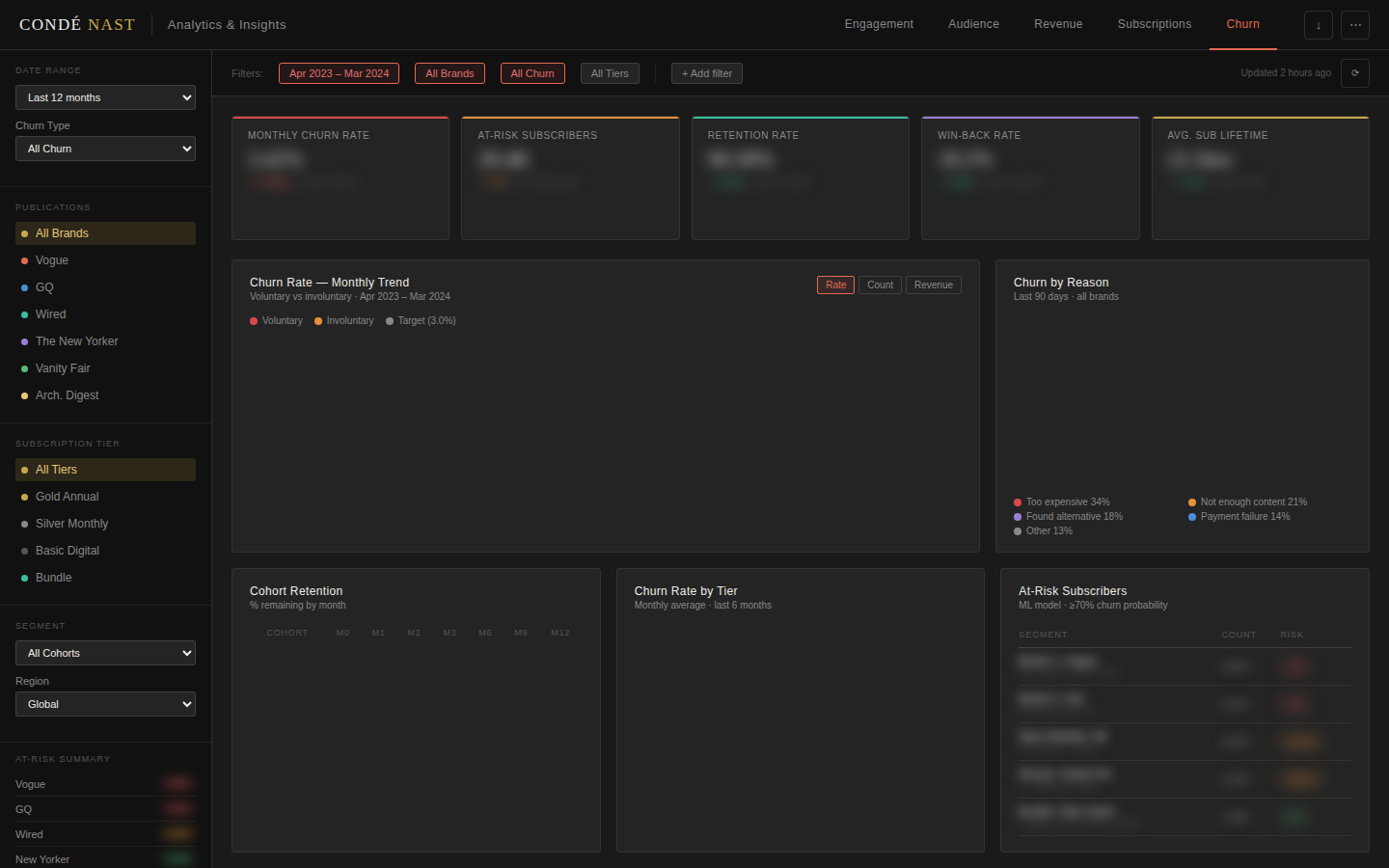Open the Last 12 months date range dropdown
Viewport: 1389px width, 868px height.
(105, 97)
